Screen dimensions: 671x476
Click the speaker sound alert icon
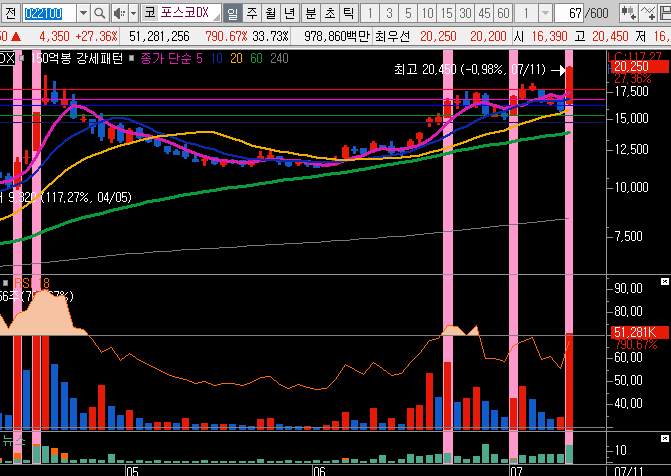tap(119, 13)
